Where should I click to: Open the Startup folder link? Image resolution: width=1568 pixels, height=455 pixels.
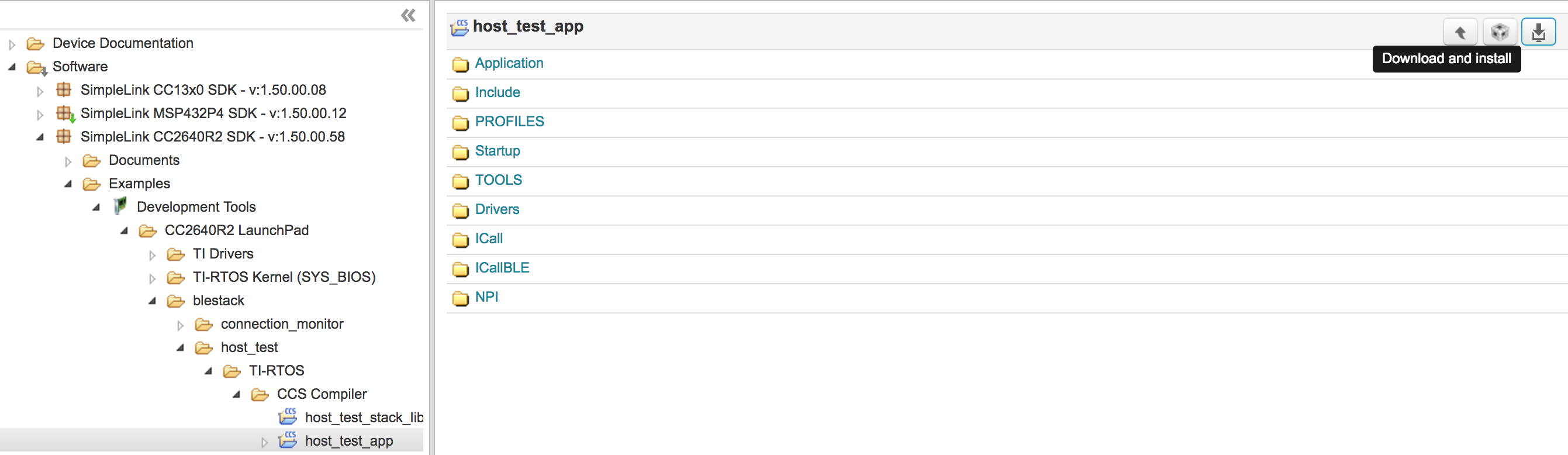pyautogui.click(x=498, y=151)
